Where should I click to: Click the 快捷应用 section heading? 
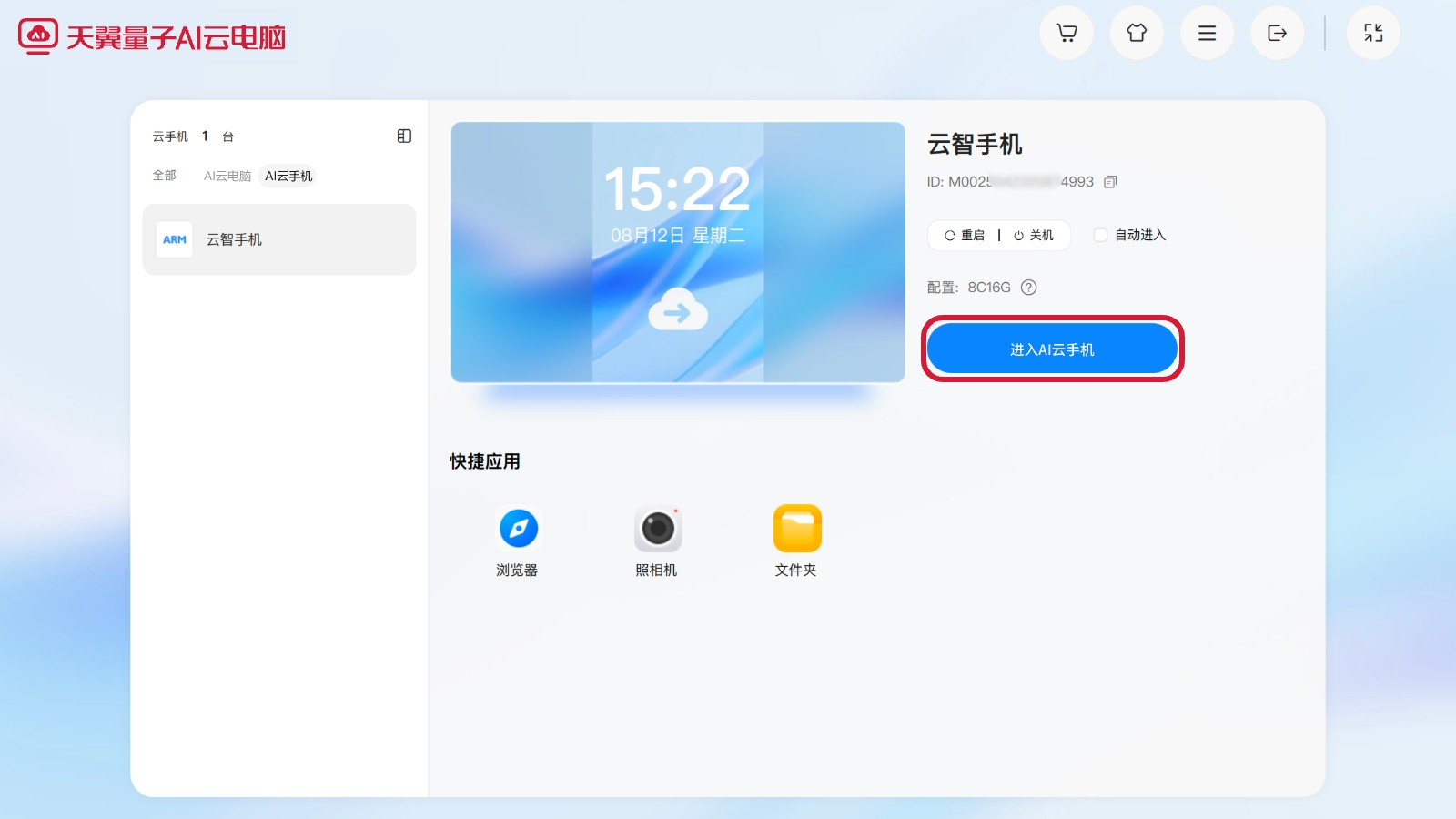[x=485, y=461]
